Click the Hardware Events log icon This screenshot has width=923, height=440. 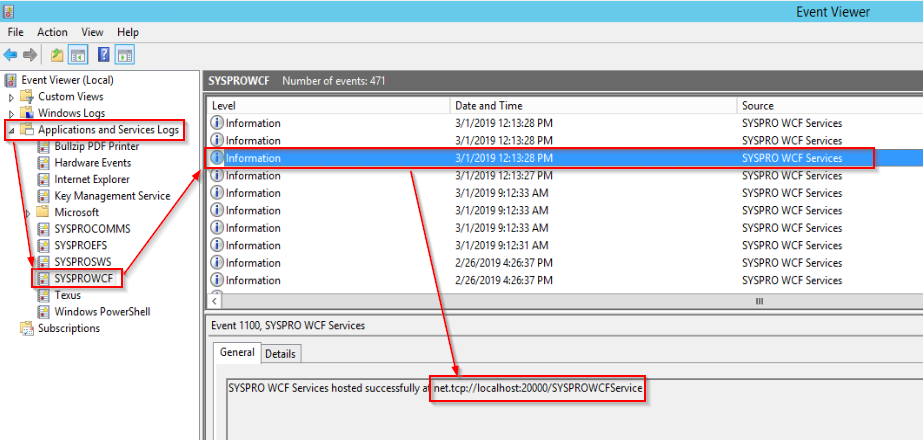(x=44, y=163)
